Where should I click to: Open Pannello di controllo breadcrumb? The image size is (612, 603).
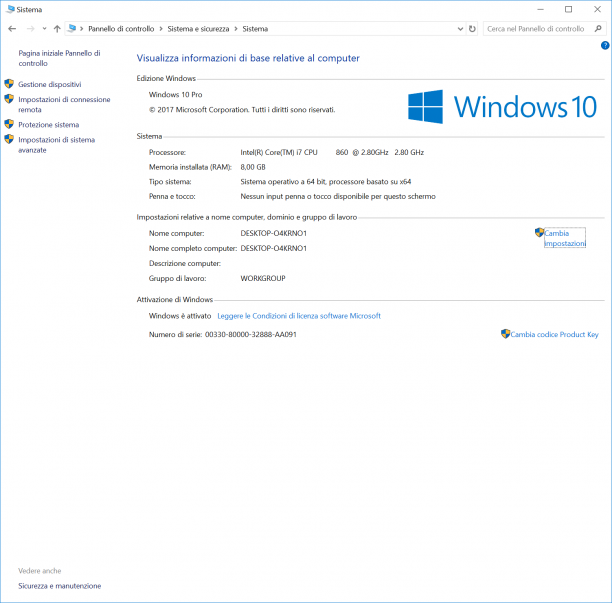coord(121,29)
